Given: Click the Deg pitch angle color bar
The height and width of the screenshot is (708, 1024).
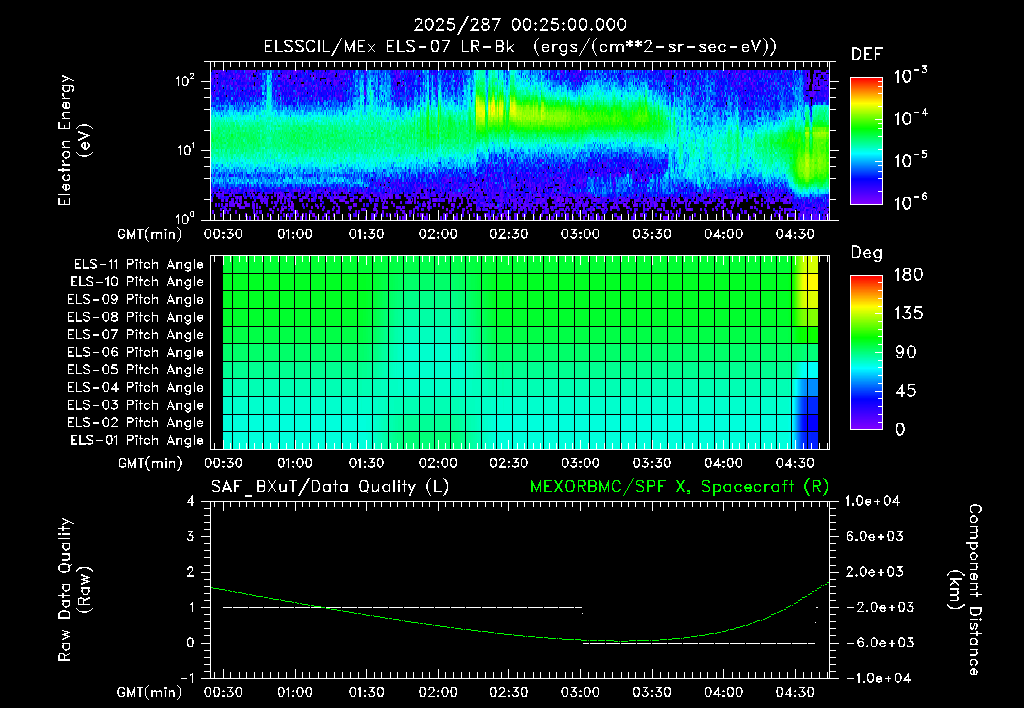Looking at the screenshot, I should pyautogui.click(x=867, y=353).
